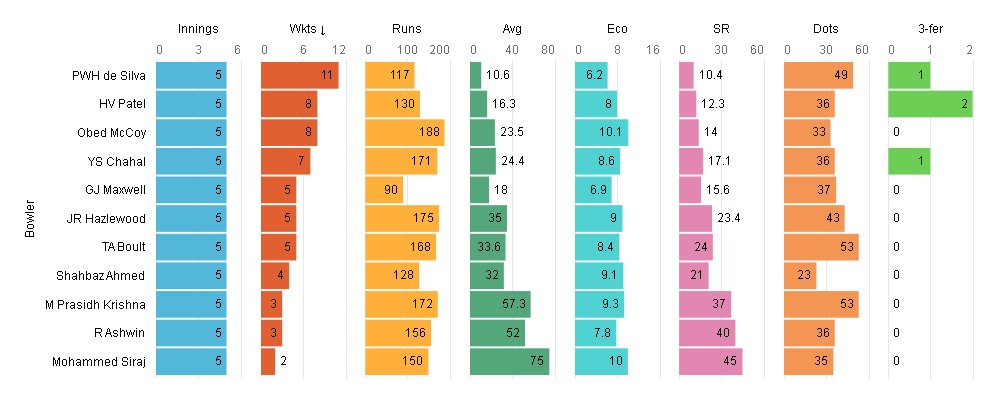Select HV Patel's green 3-fer bar

930,104
